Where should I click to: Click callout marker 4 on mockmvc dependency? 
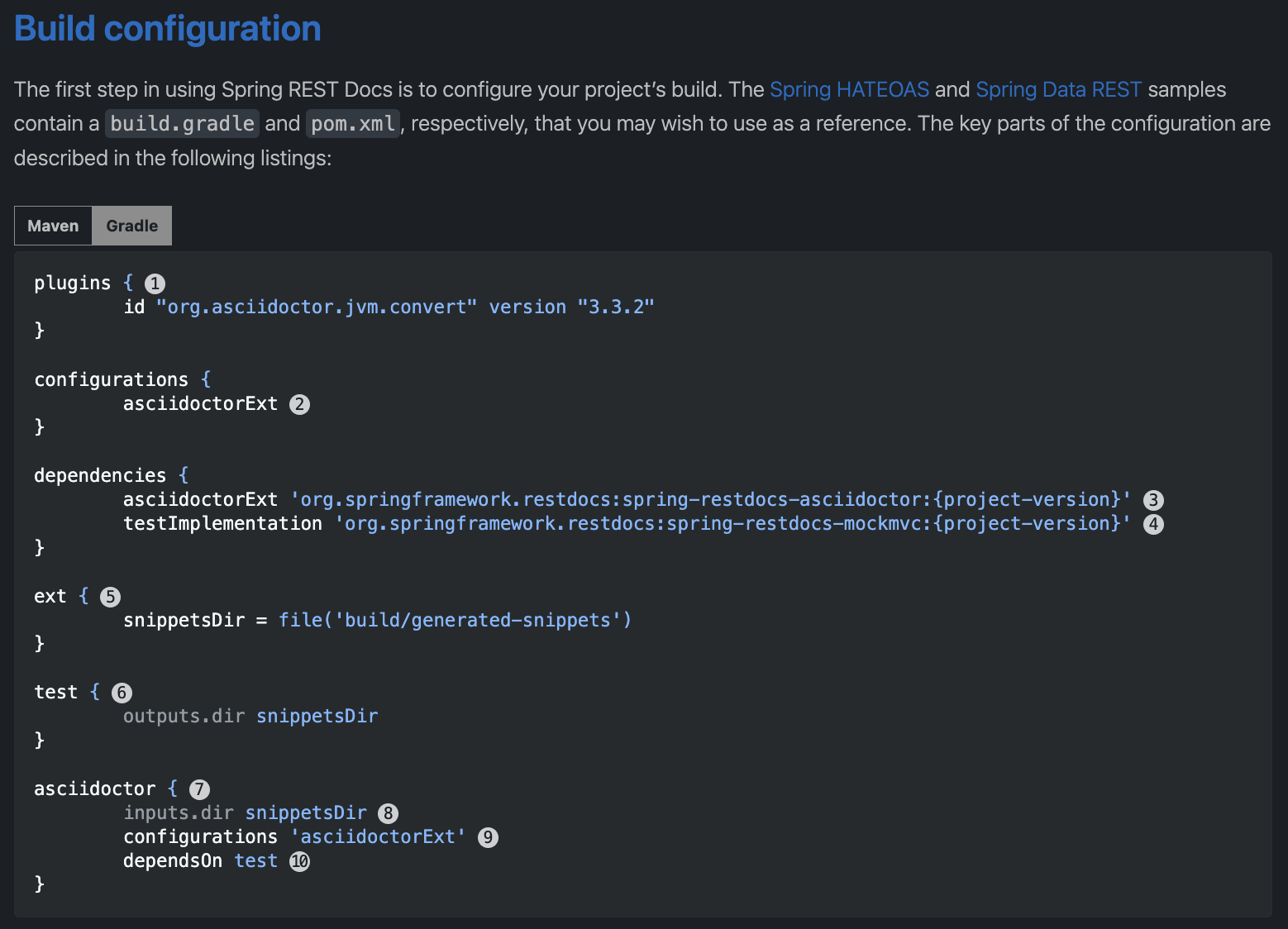pyautogui.click(x=1153, y=524)
